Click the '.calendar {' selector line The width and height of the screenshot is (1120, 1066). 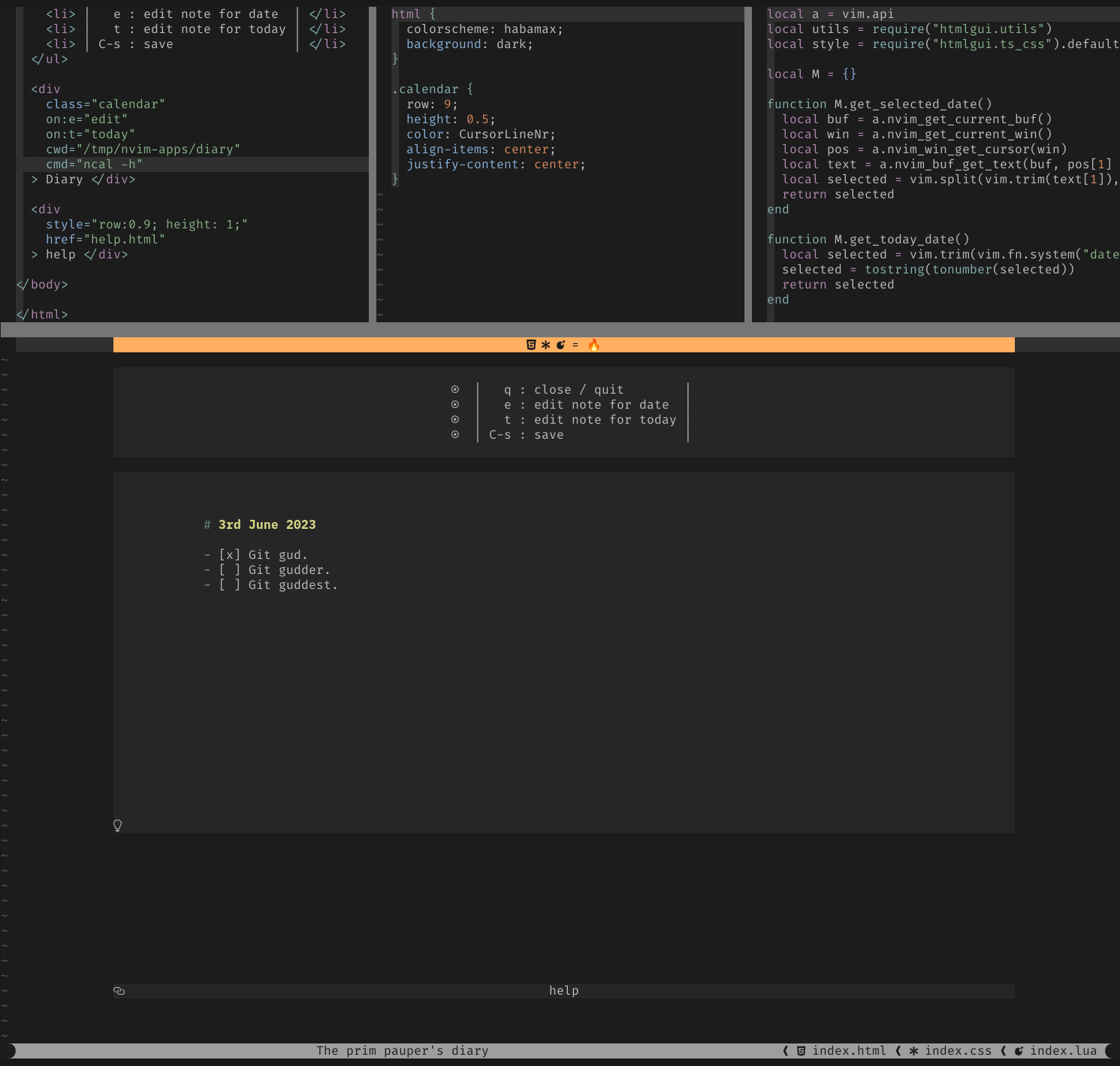point(433,89)
